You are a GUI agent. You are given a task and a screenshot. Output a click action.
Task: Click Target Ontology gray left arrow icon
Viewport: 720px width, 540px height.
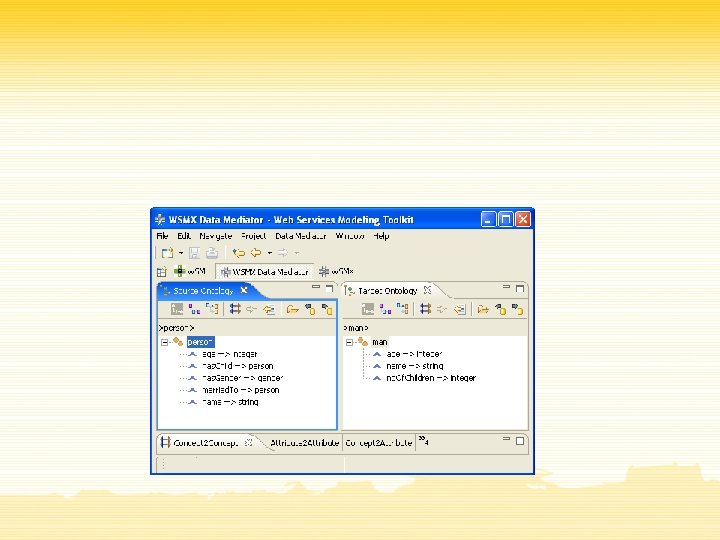pos(442,309)
